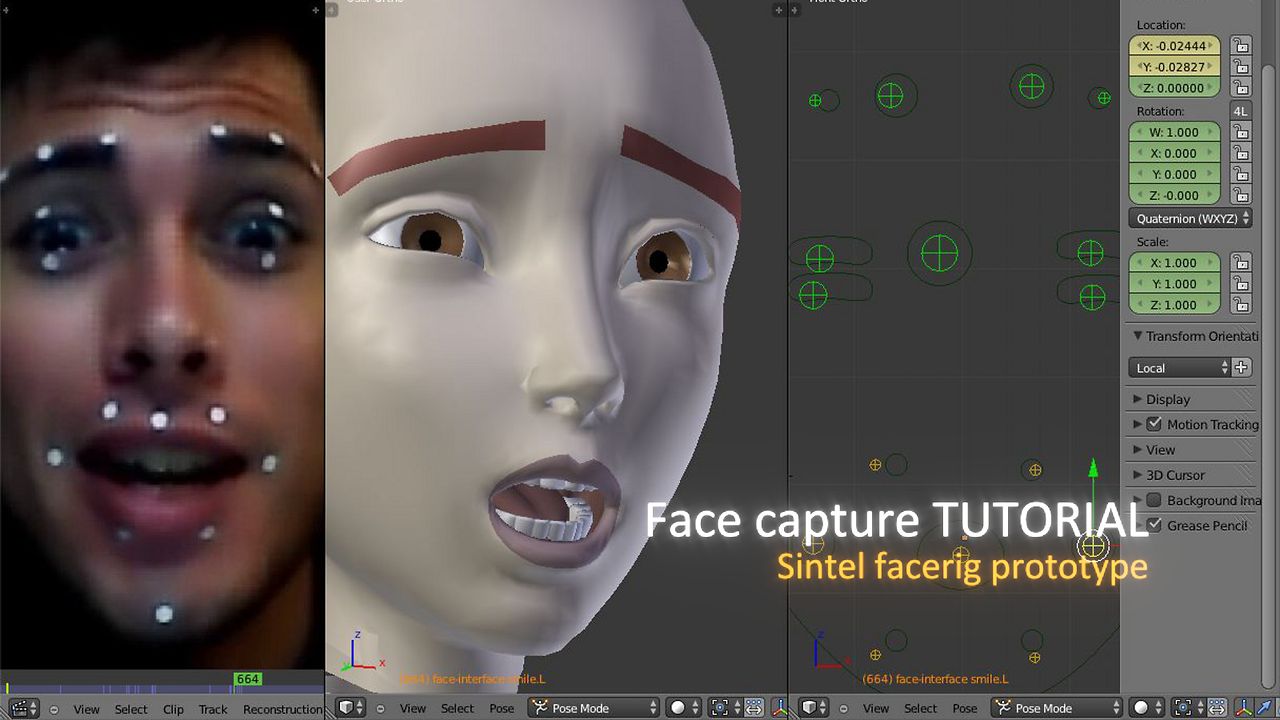Click the Location X value field
This screenshot has height=720, width=1280.
pos(1175,46)
